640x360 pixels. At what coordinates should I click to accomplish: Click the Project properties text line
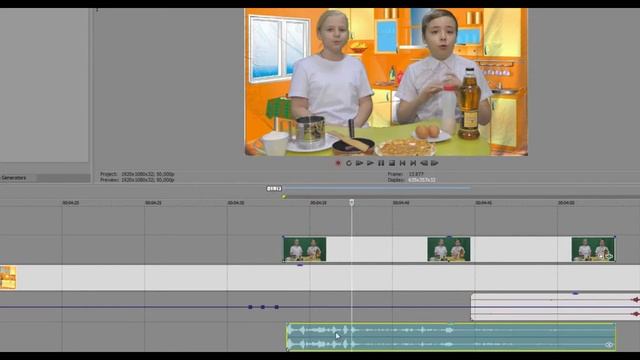137,174
